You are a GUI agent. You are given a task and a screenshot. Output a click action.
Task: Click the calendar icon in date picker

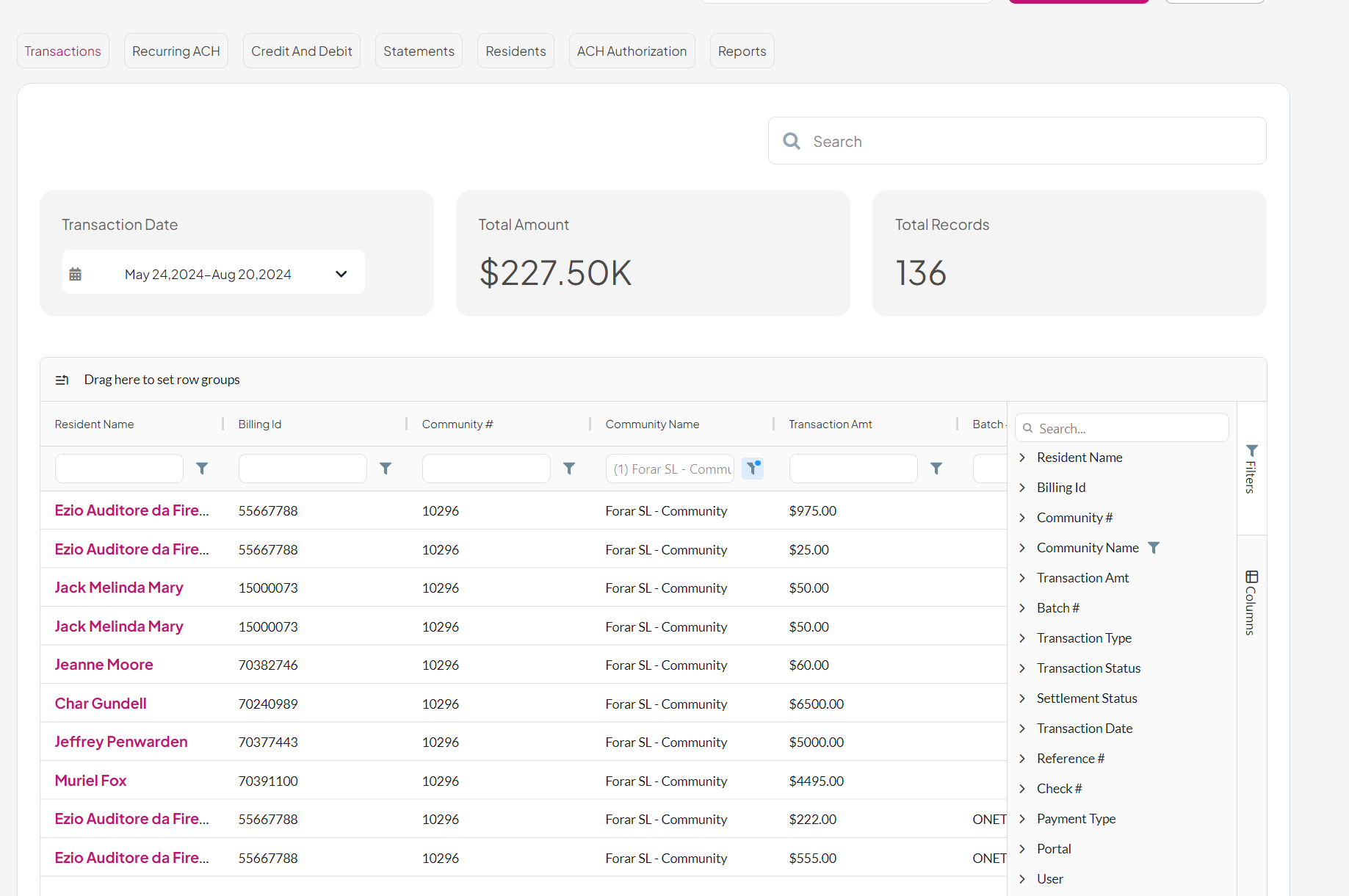[x=75, y=275]
